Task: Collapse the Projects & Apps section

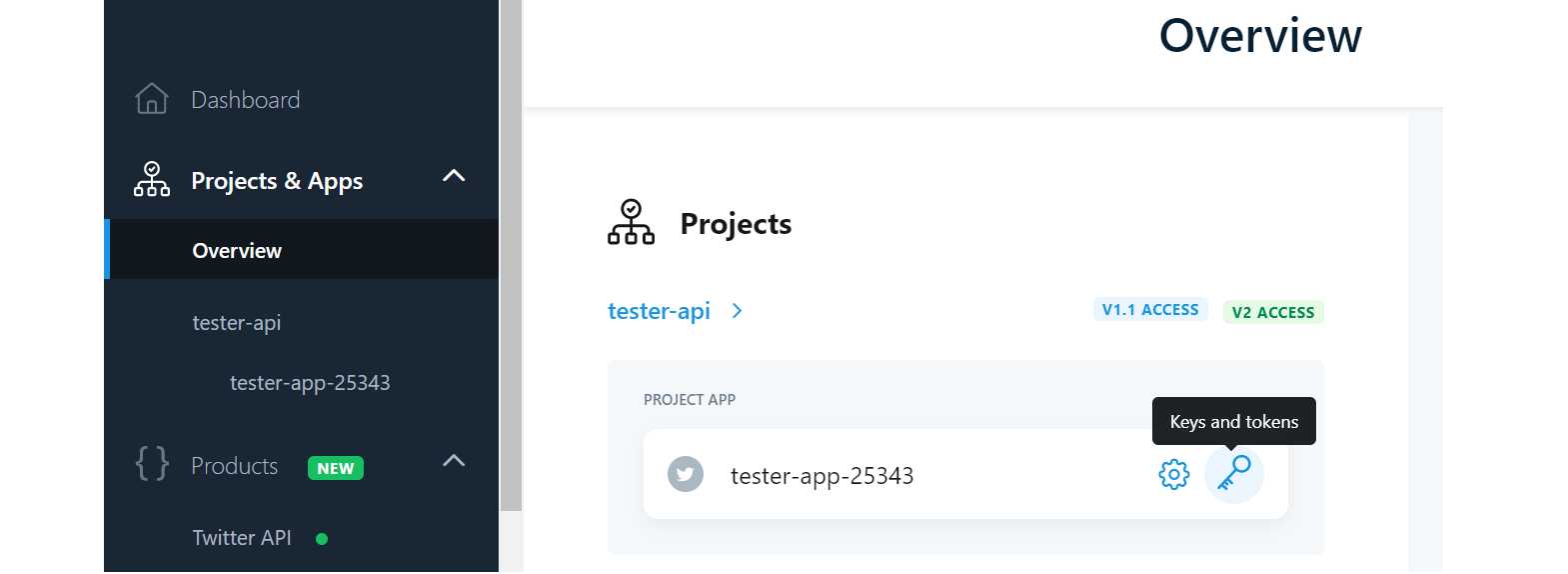Action: coord(454,176)
